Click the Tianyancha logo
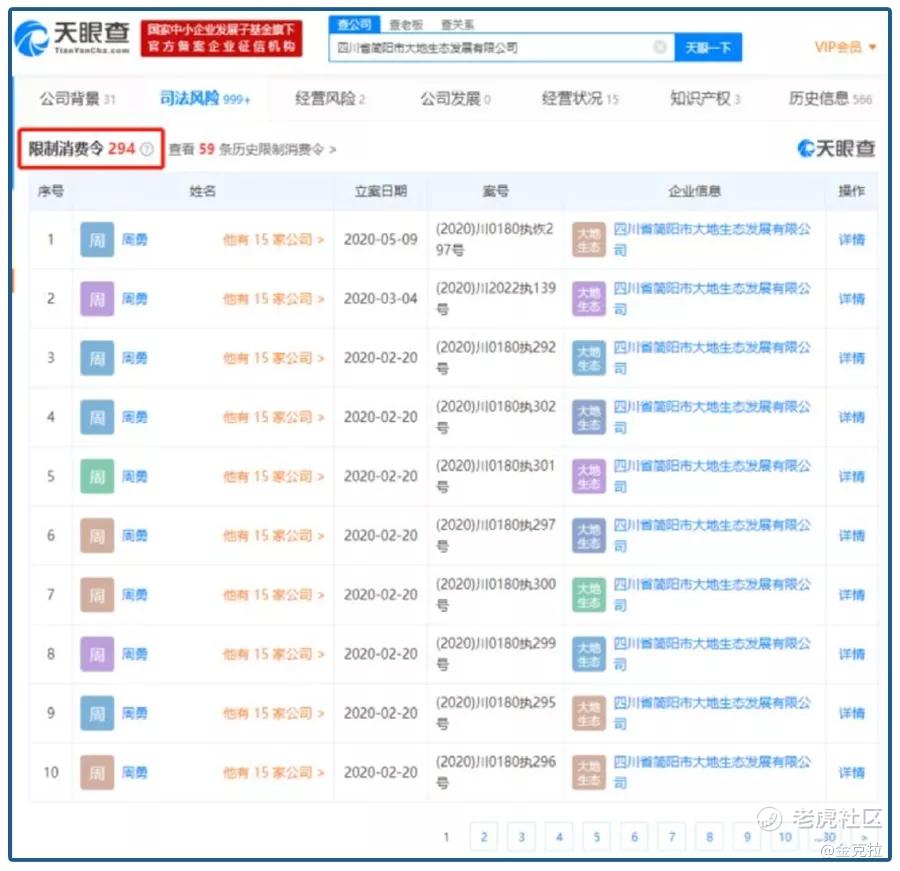Image resolution: width=900 pixels, height=871 pixels. point(72,38)
